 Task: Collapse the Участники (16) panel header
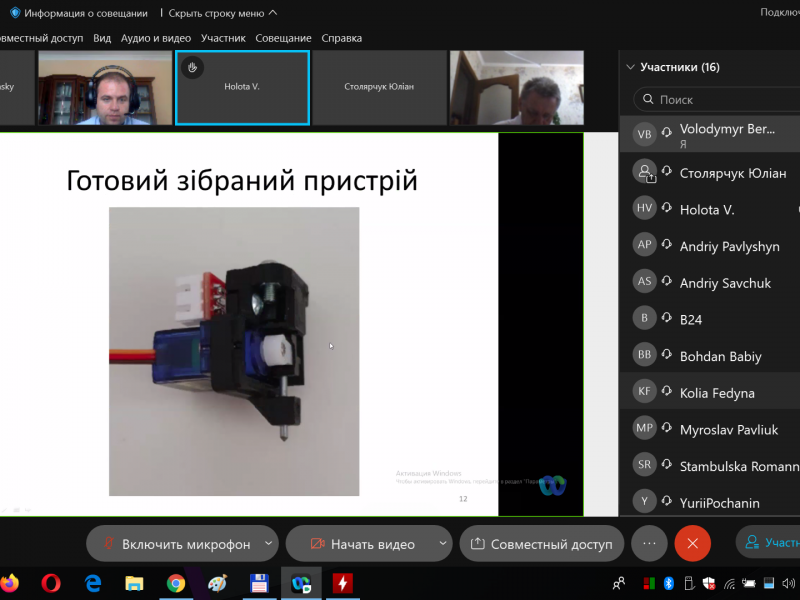click(630, 68)
